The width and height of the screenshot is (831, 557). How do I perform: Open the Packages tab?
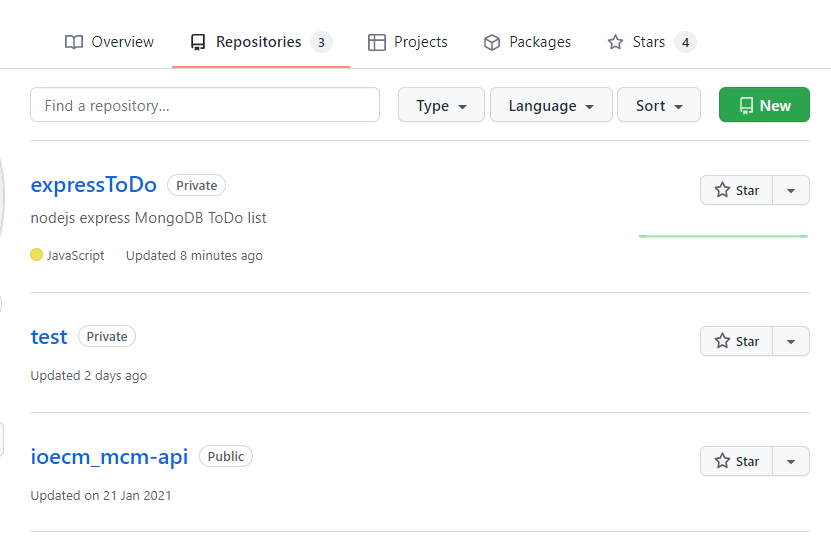pyautogui.click(x=527, y=42)
